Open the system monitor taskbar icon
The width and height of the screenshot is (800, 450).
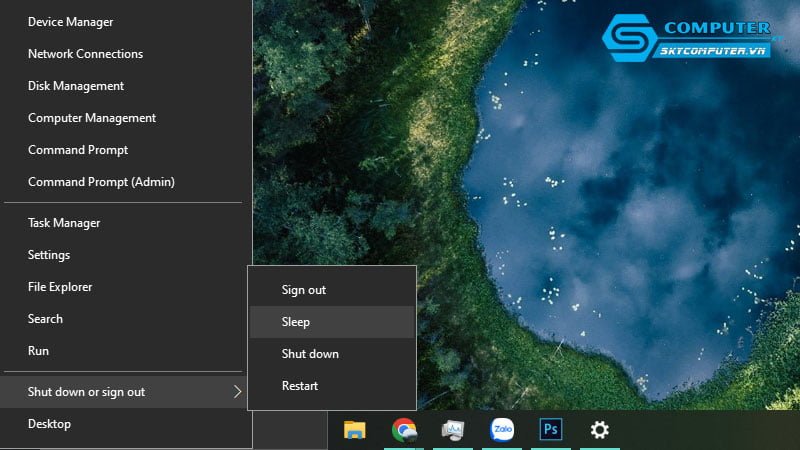pyautogui.click(x=453, y=430)
